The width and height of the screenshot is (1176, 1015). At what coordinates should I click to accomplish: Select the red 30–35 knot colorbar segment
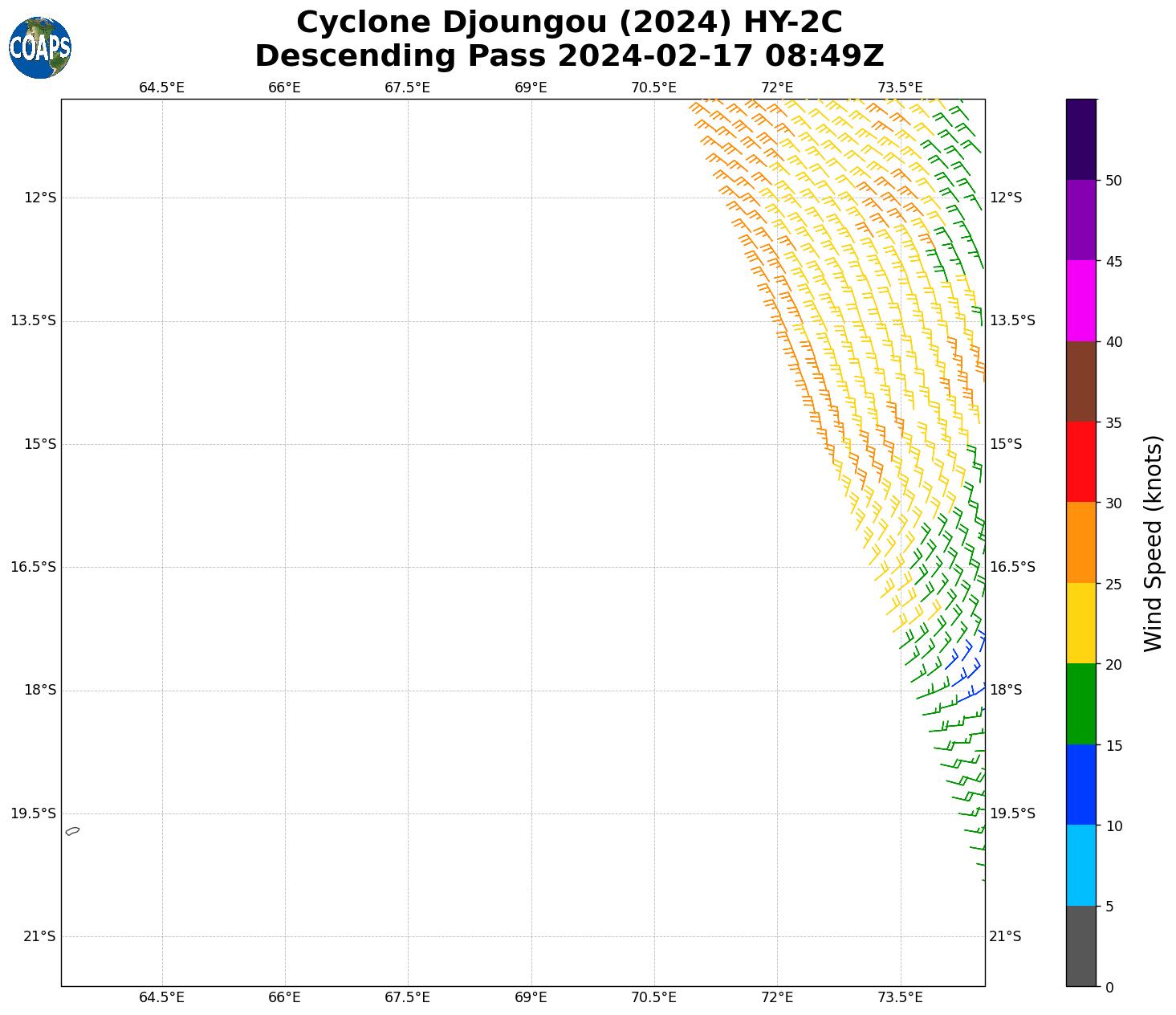[1080, 462]
